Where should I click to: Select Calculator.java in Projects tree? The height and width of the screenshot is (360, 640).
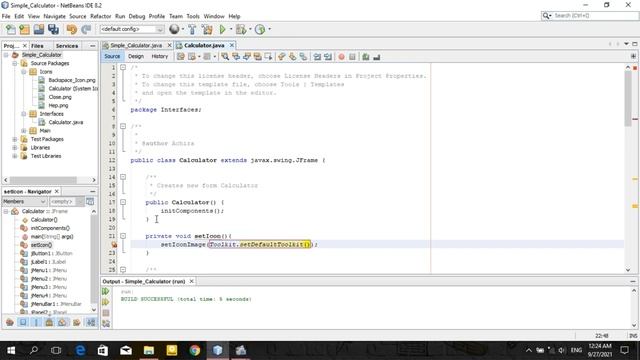(x=65, y=122)
